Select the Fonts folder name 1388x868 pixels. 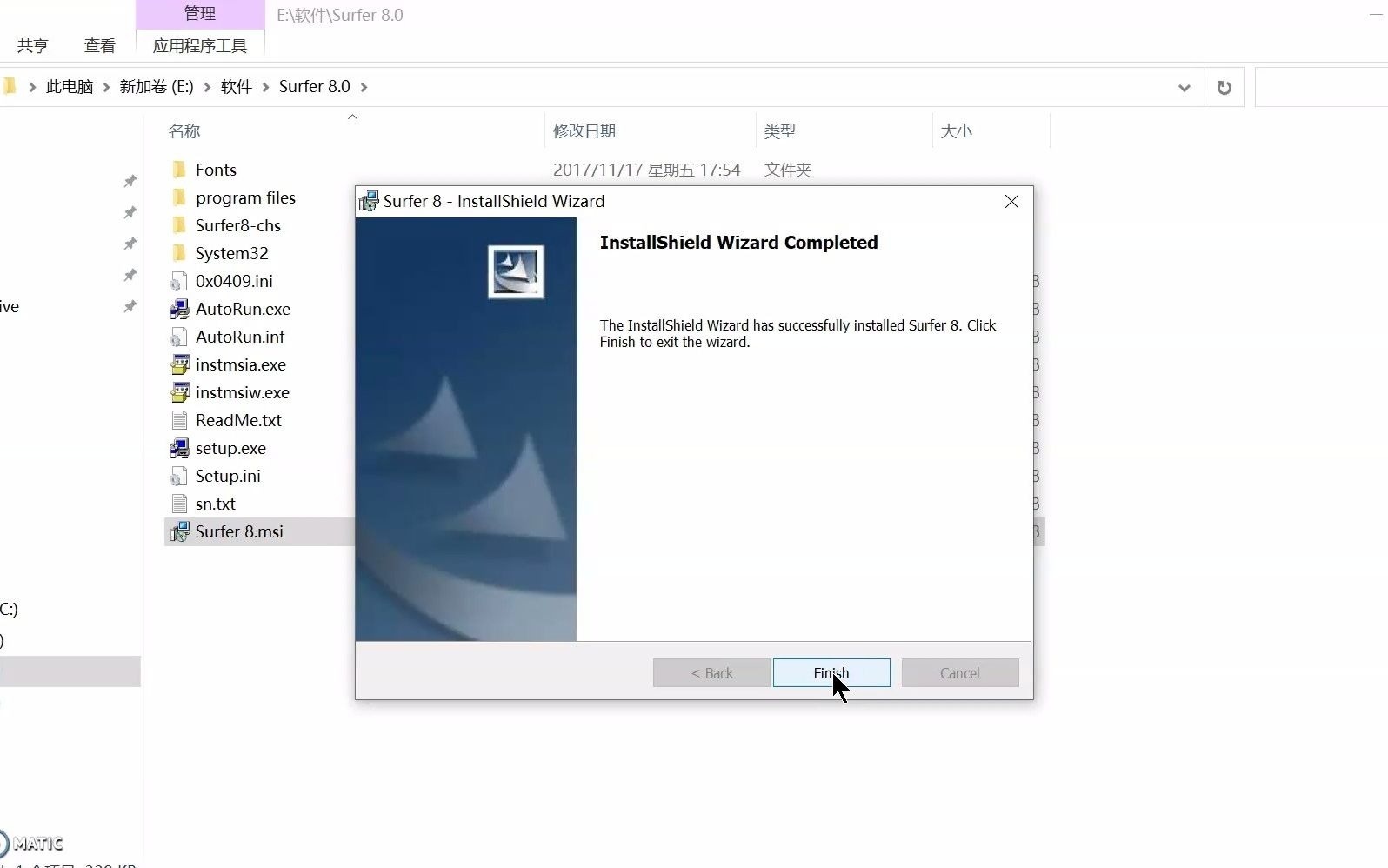(x=216, y=170)
